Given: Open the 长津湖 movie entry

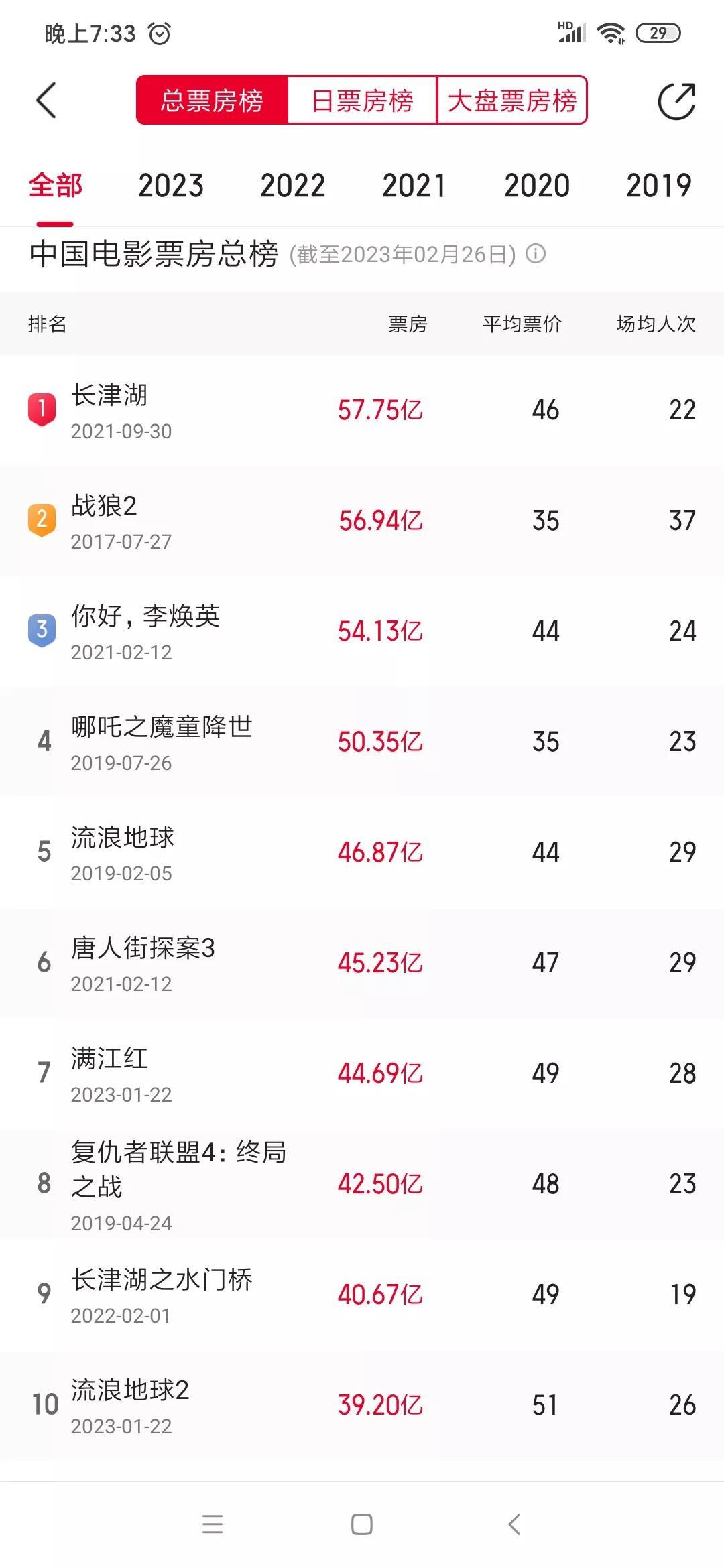Looking at the screenshot, I should (x=110, y=396).
